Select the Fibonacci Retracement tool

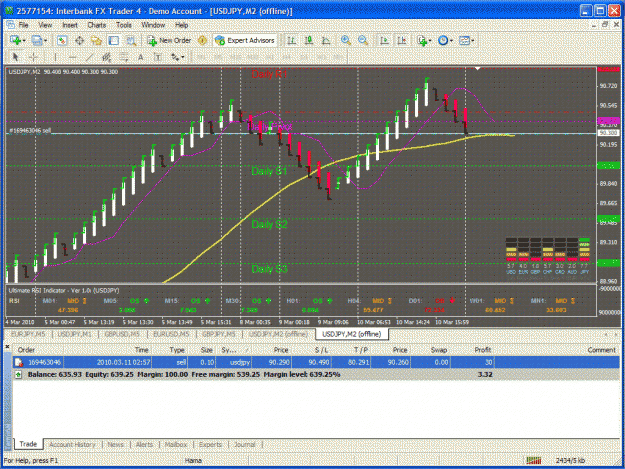[x=124, y=57]
